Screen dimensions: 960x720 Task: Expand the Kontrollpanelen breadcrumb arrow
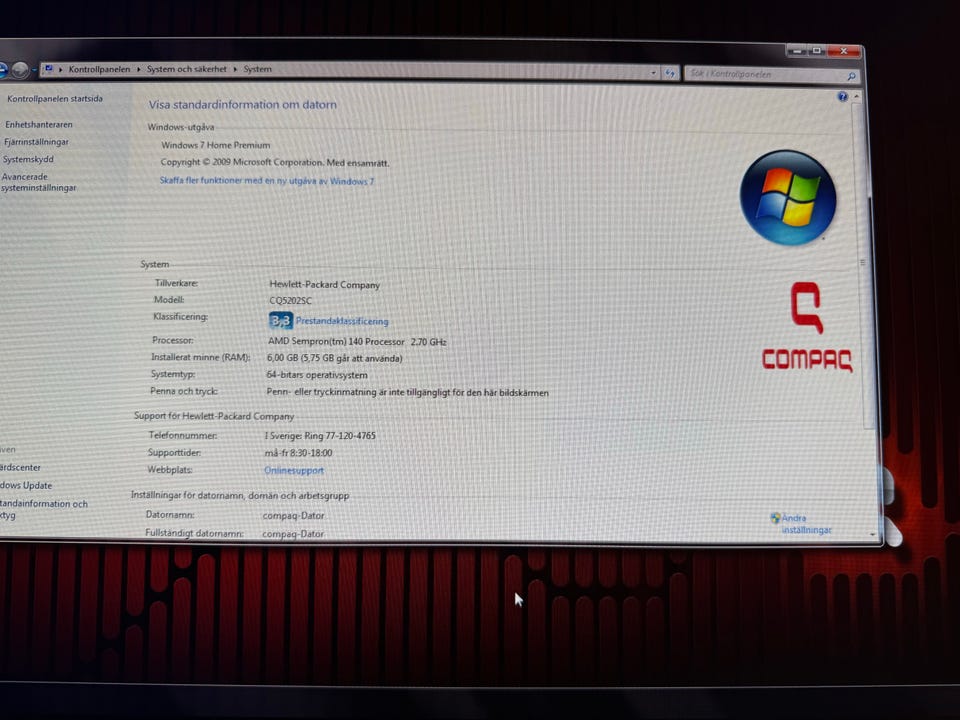[x=138, y=69]
